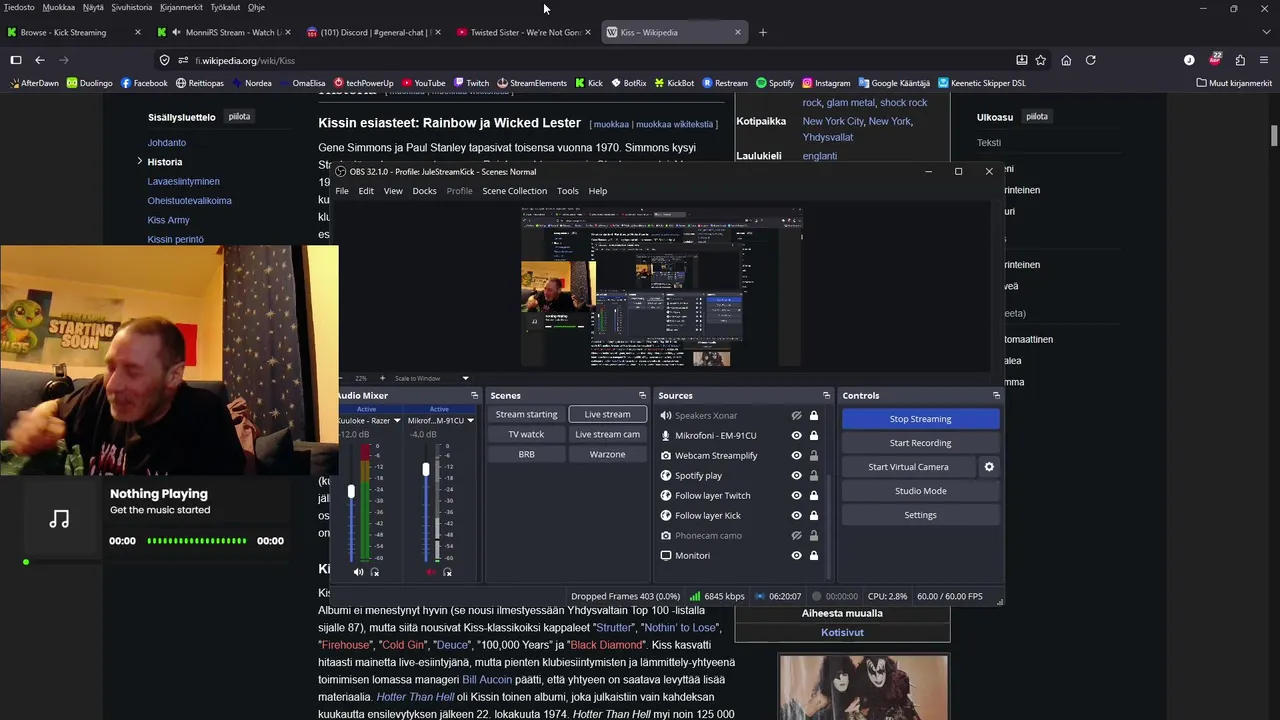Open Mikrofoni EM-91CU mixer dropdown
1280x720 pixels.
[x=470, y=421]
